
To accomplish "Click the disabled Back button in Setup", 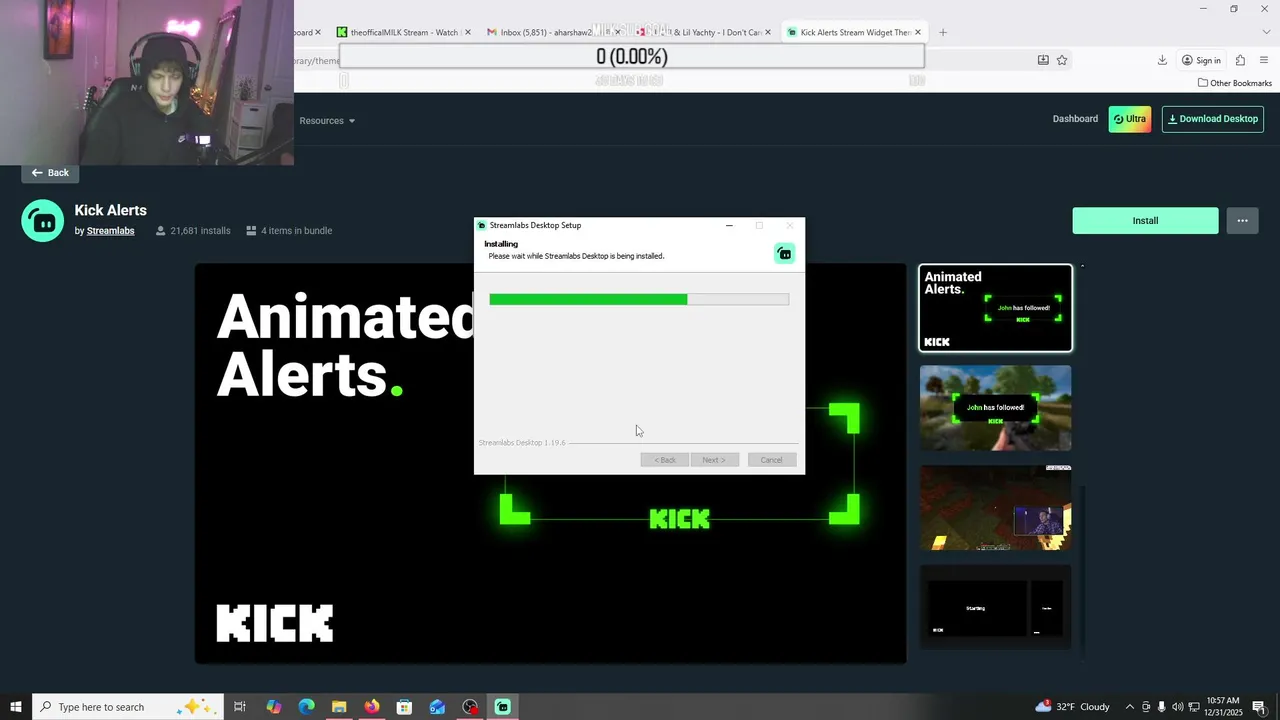I will 665,460.
